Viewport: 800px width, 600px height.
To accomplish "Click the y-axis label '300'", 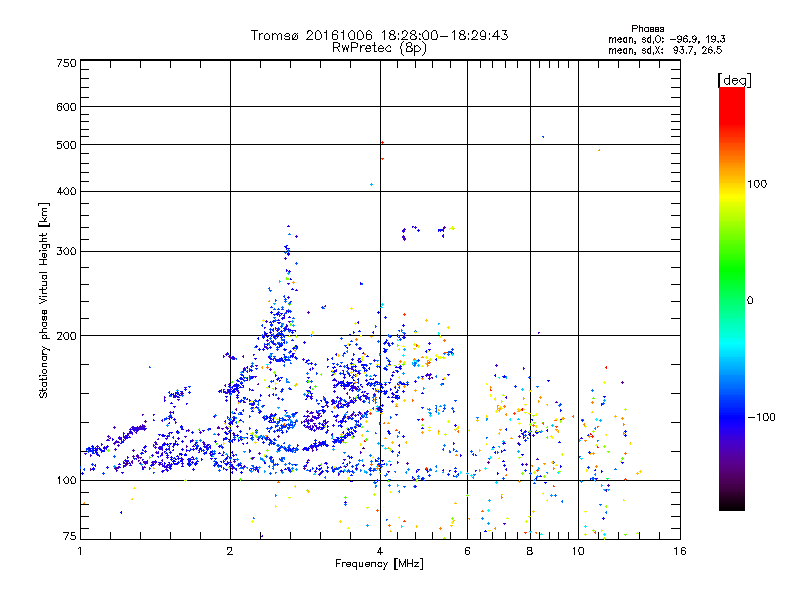I will 66,252.
